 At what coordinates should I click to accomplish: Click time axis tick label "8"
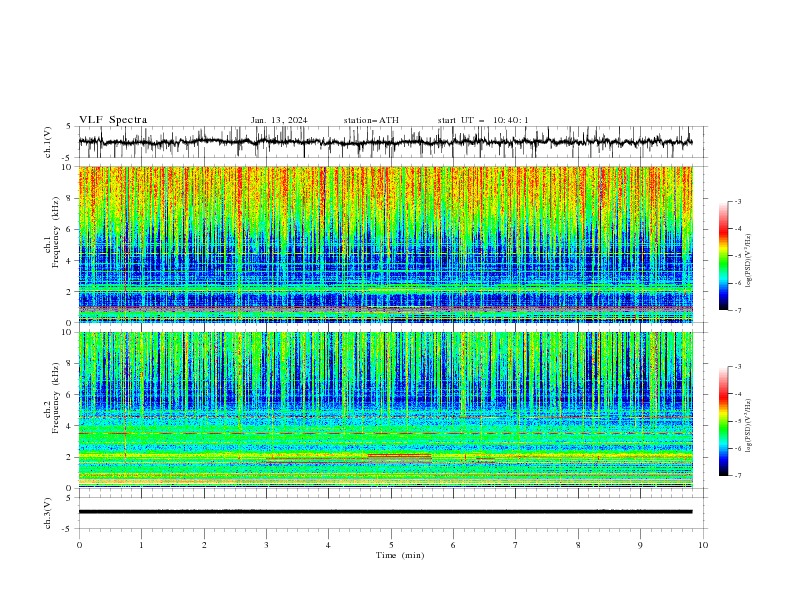pos(578,545)
